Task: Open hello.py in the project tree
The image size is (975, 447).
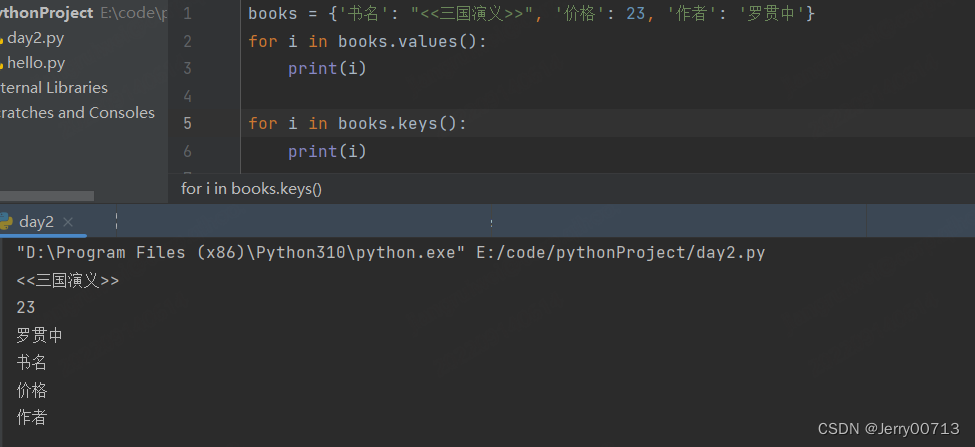Action: pos(36,63)
